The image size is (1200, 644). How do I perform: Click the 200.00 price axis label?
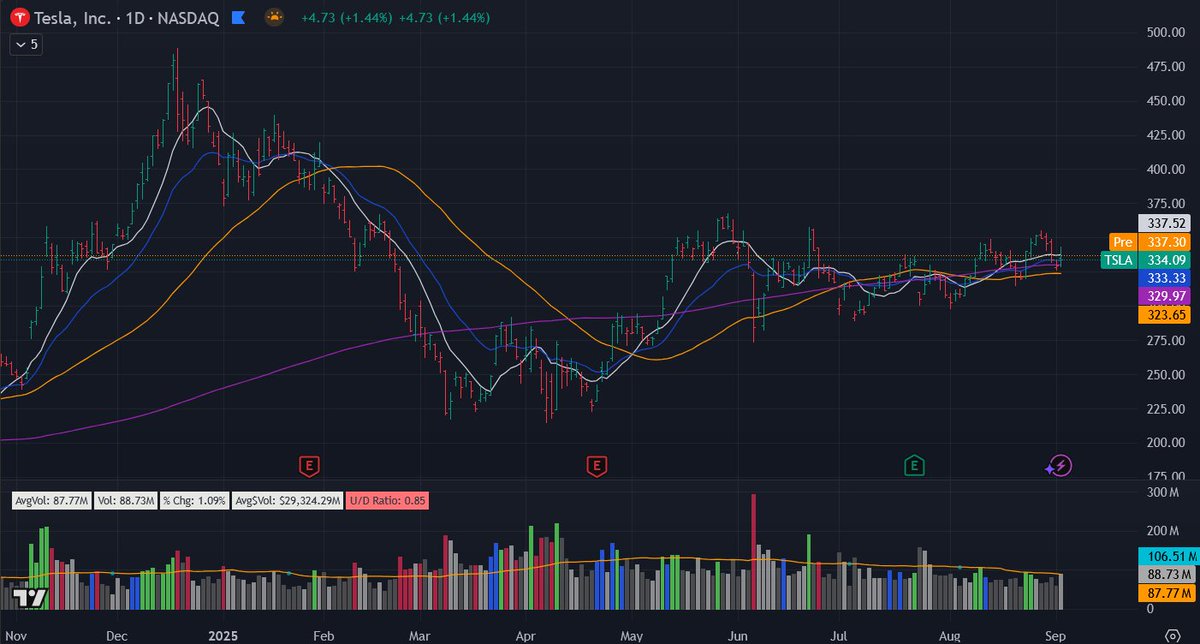(x=1165, y=442)
